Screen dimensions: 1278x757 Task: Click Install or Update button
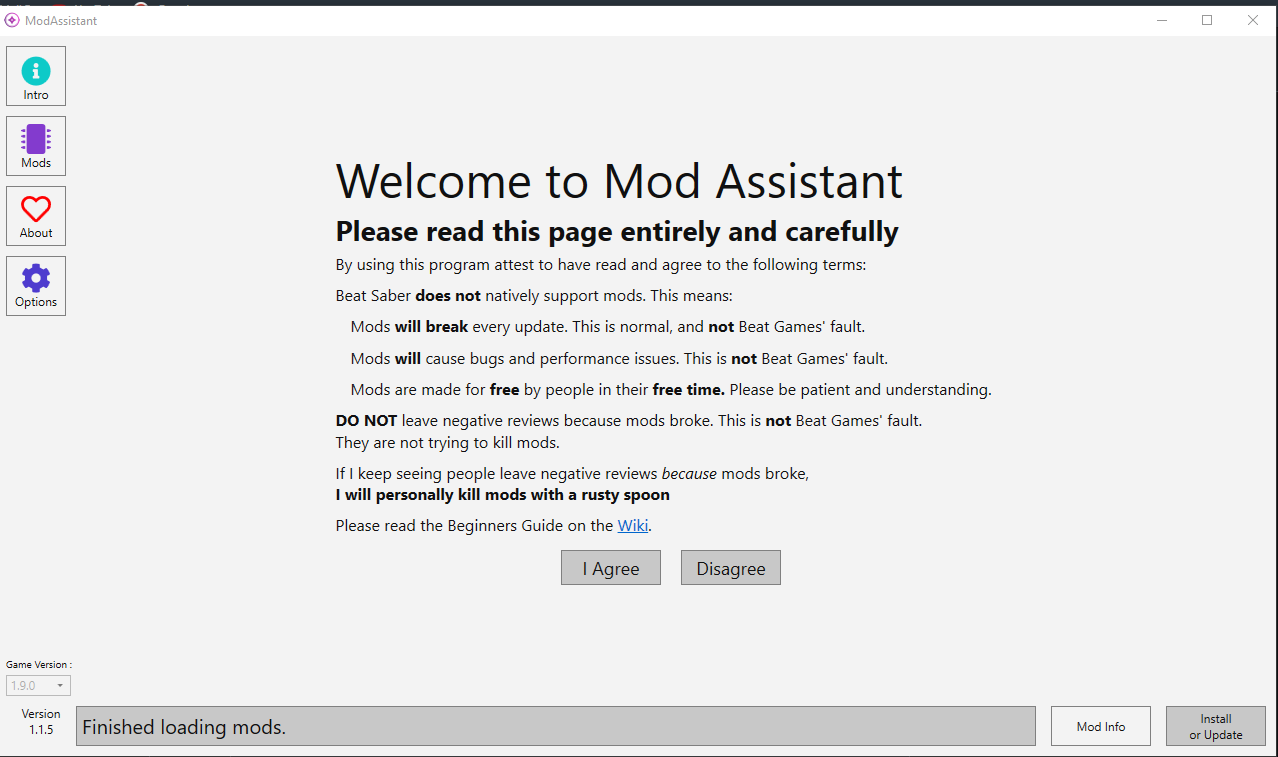[x=1216, y=726]
